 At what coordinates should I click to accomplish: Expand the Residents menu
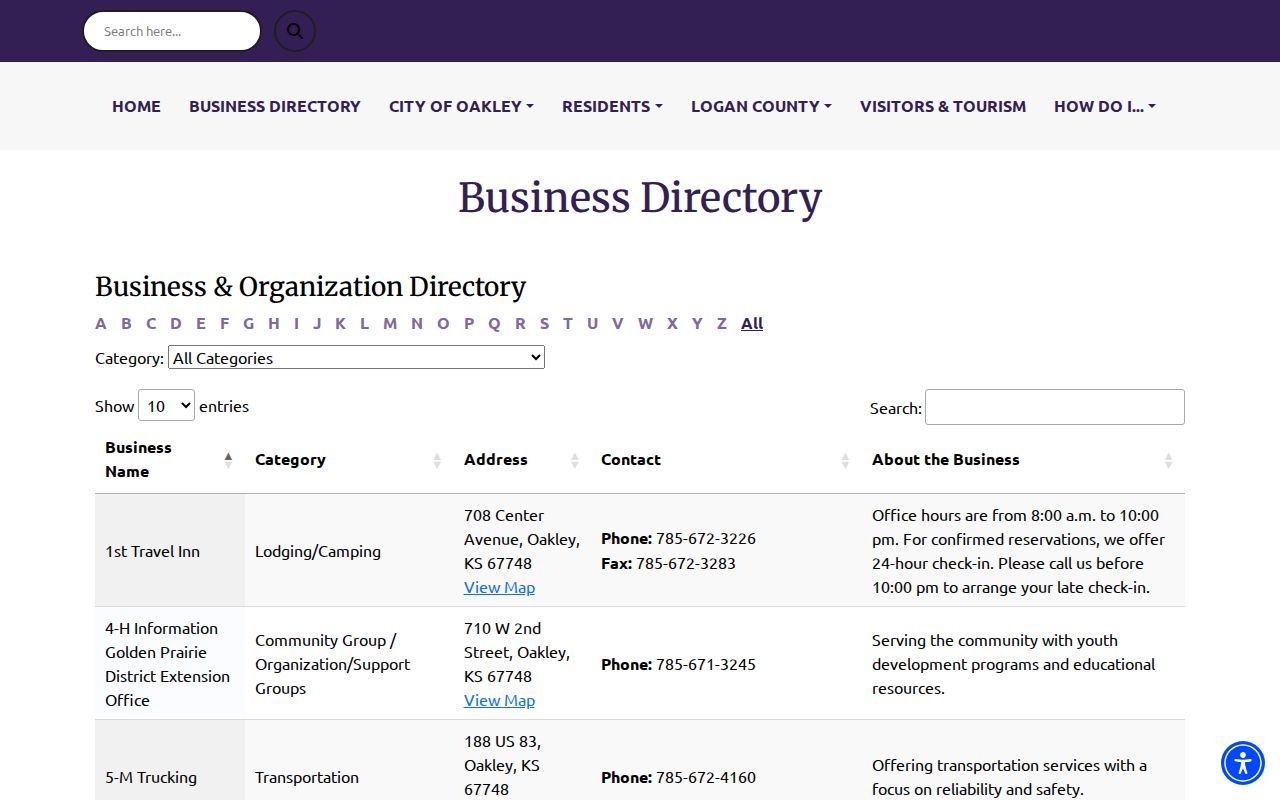(612, 106)
